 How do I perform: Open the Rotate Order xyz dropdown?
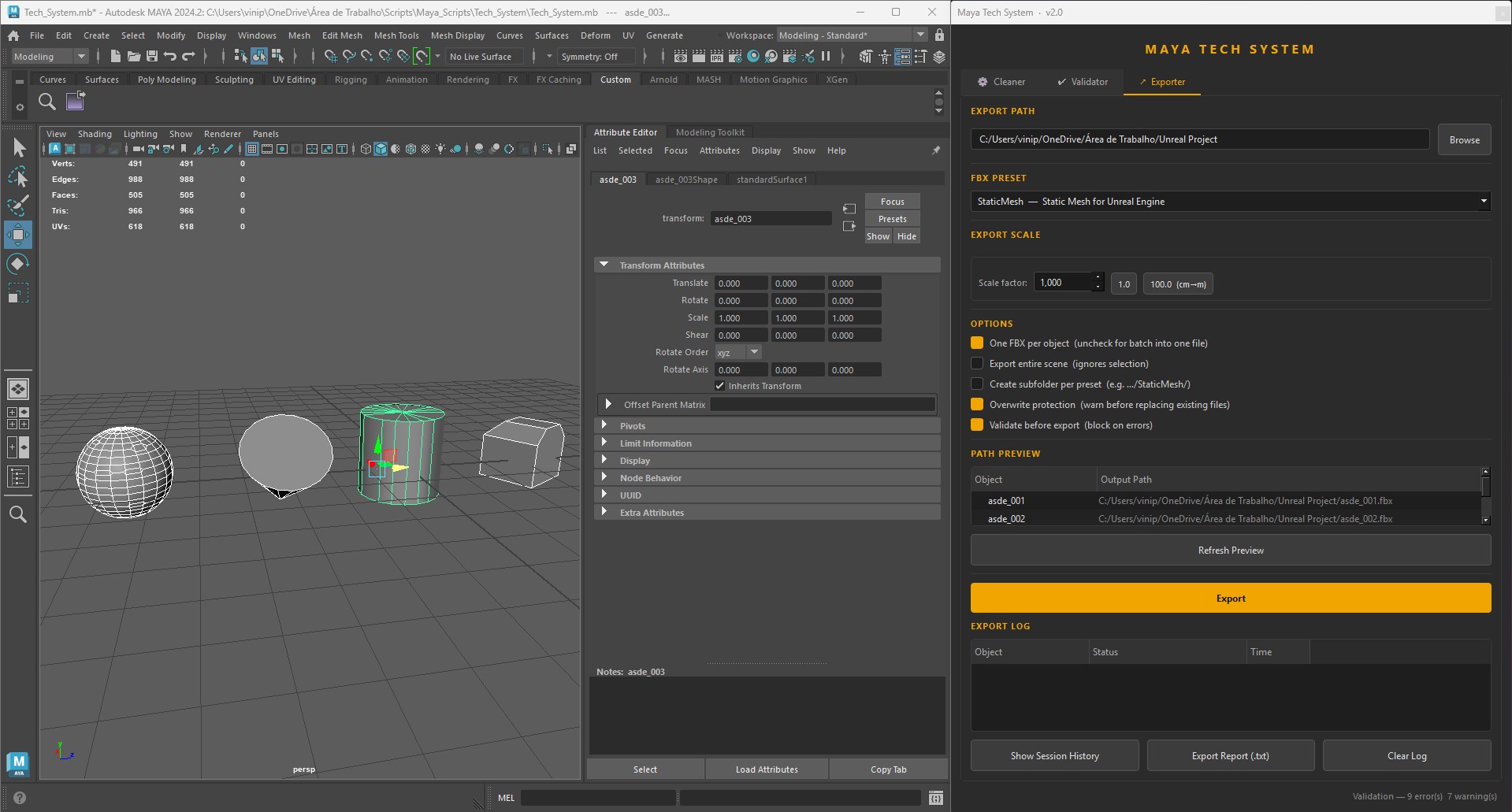(738, 352)
